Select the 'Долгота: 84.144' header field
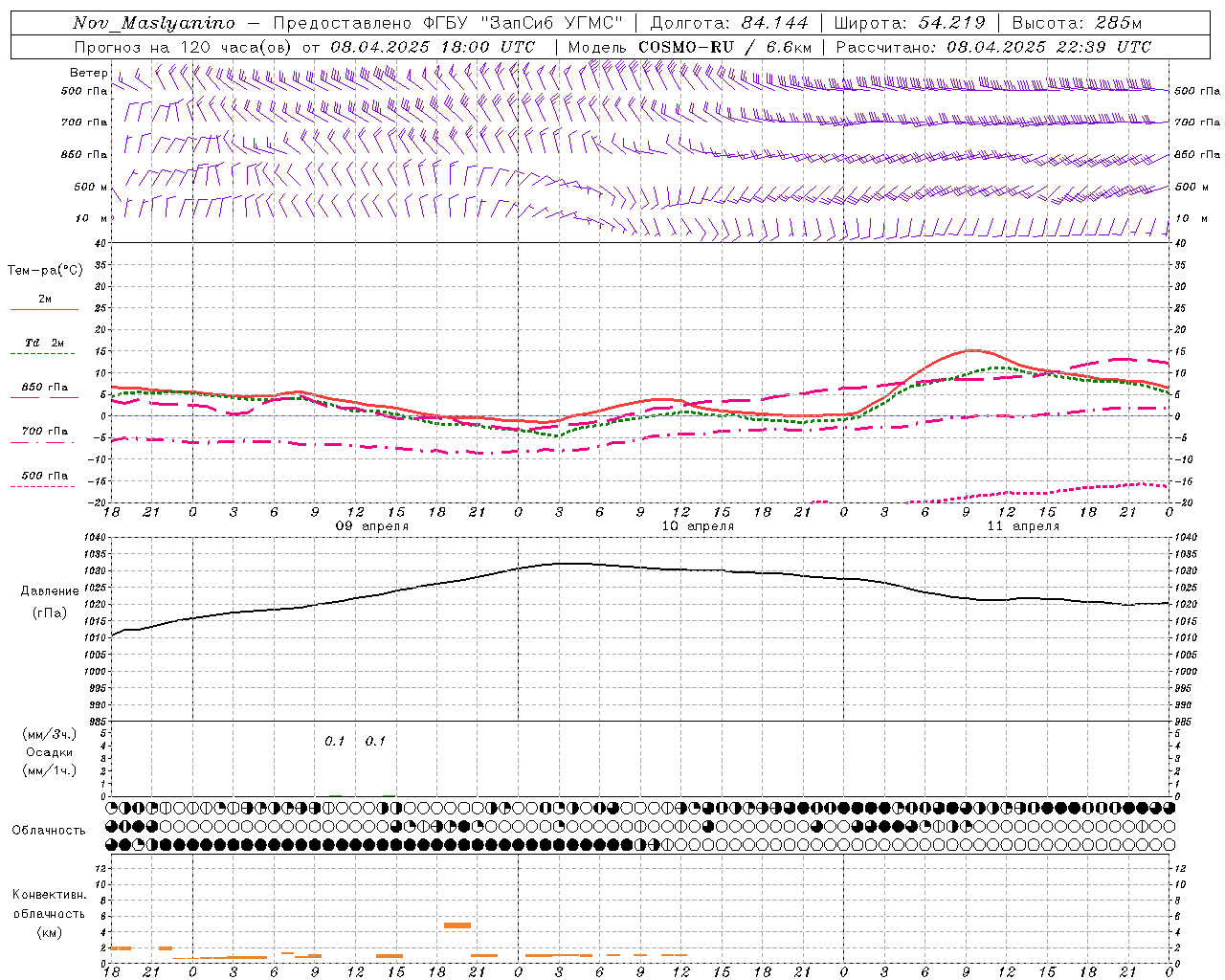 pos(729,23)
